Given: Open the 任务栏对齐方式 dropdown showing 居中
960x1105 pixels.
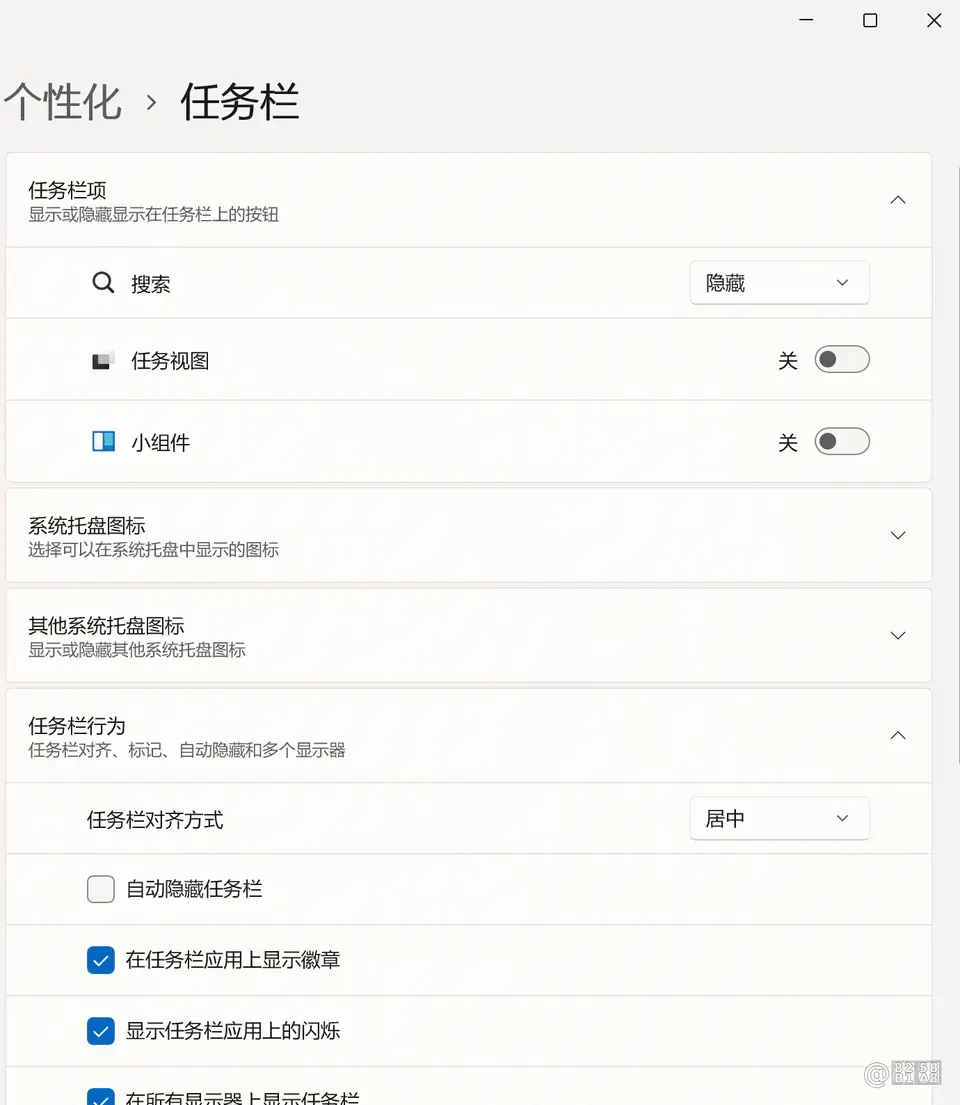Looking at the screenshot, I should coord(779,818).
